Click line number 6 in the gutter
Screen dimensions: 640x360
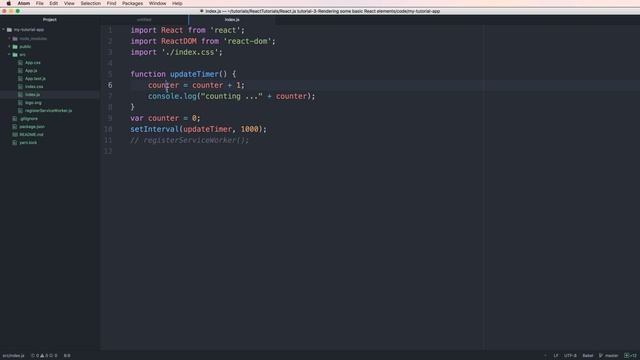point(110,85)
